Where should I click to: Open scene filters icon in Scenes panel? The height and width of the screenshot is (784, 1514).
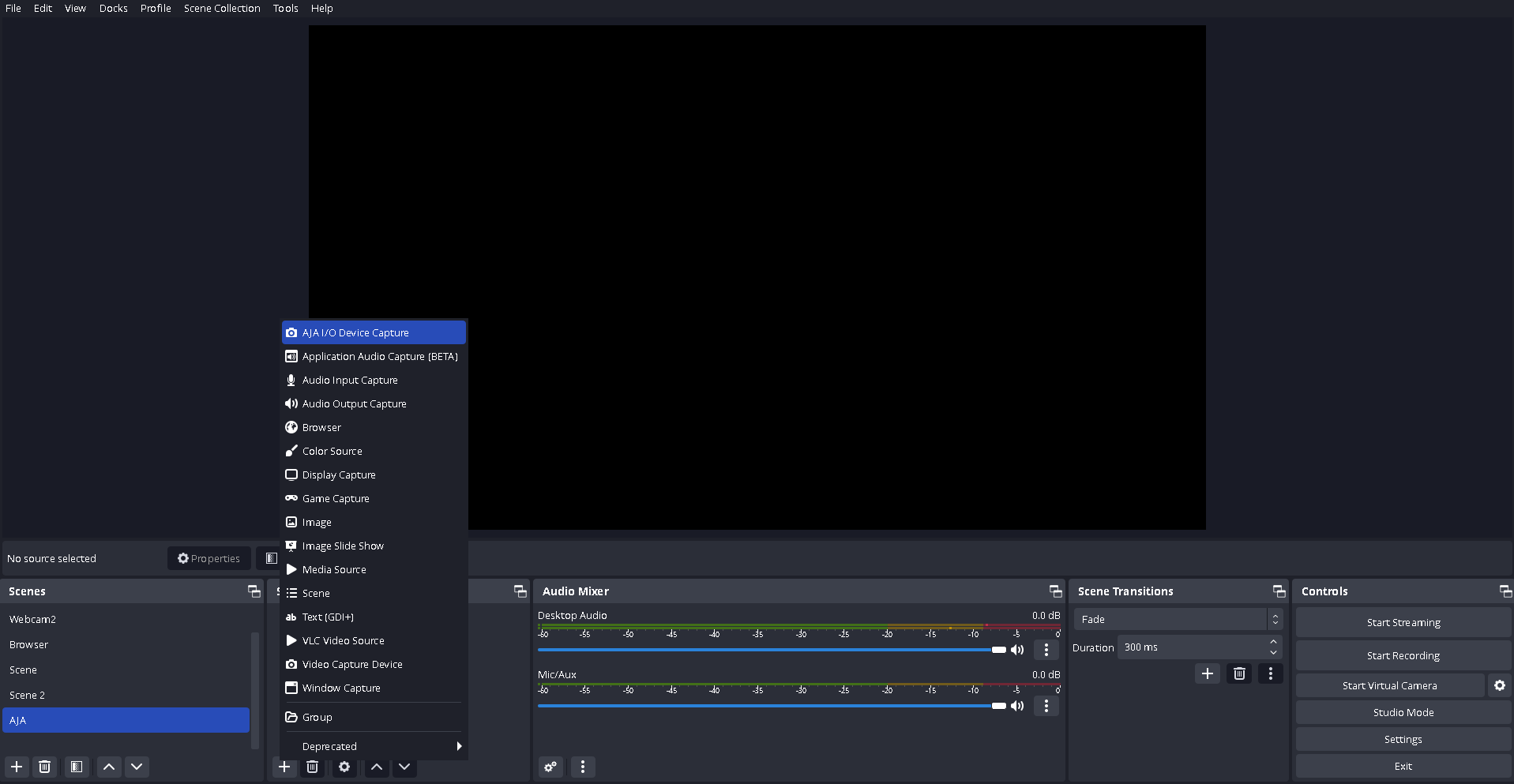(76, 767)
